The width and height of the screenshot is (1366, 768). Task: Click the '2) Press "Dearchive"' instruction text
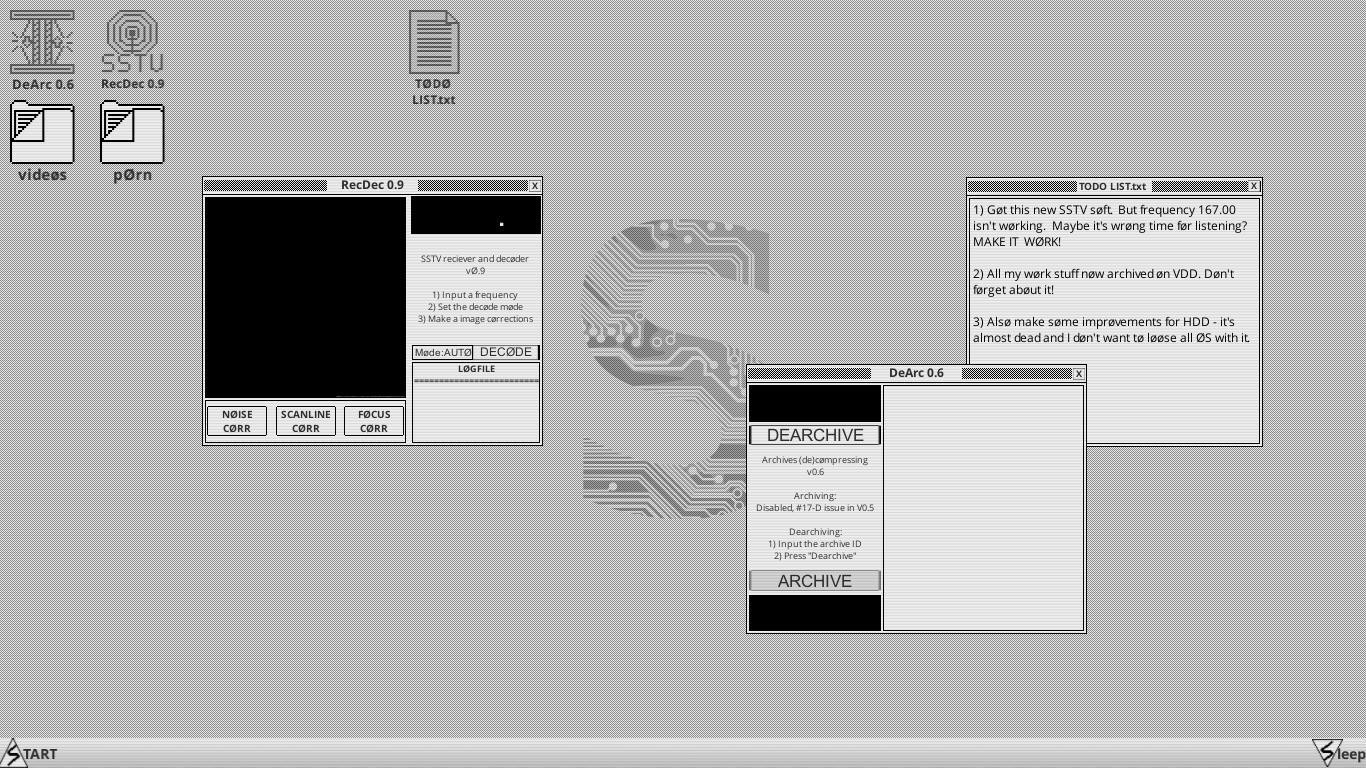(815, 556)
